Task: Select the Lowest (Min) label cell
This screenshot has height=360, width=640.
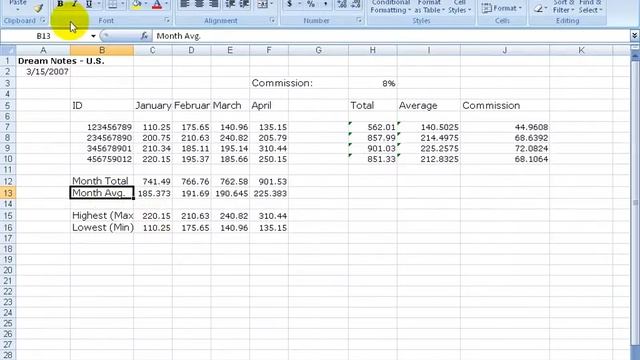Action: (102, 227)
